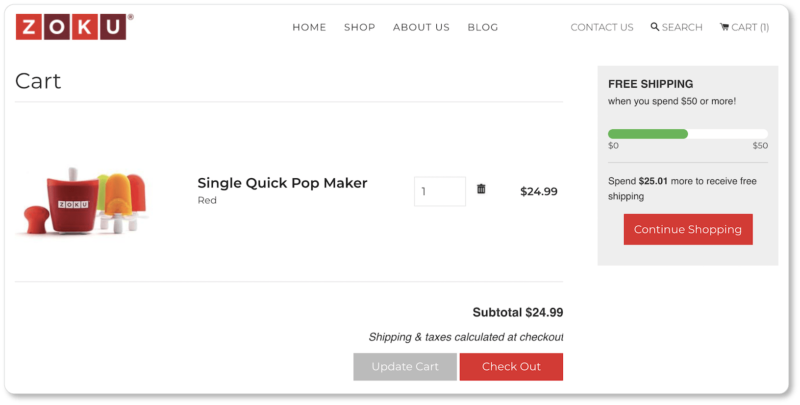
Task: Click the quantity input field
Action: pyautogui.click(x=440, y=191)
